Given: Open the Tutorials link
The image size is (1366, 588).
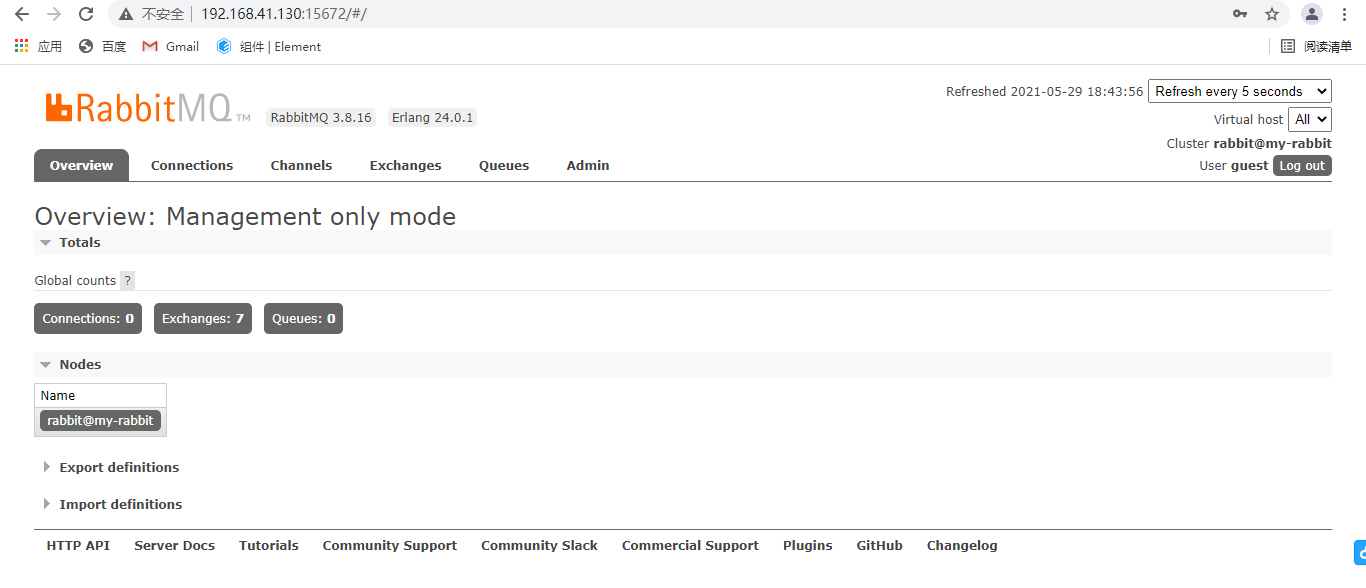Looking at the screenshot, I should 268,546.
